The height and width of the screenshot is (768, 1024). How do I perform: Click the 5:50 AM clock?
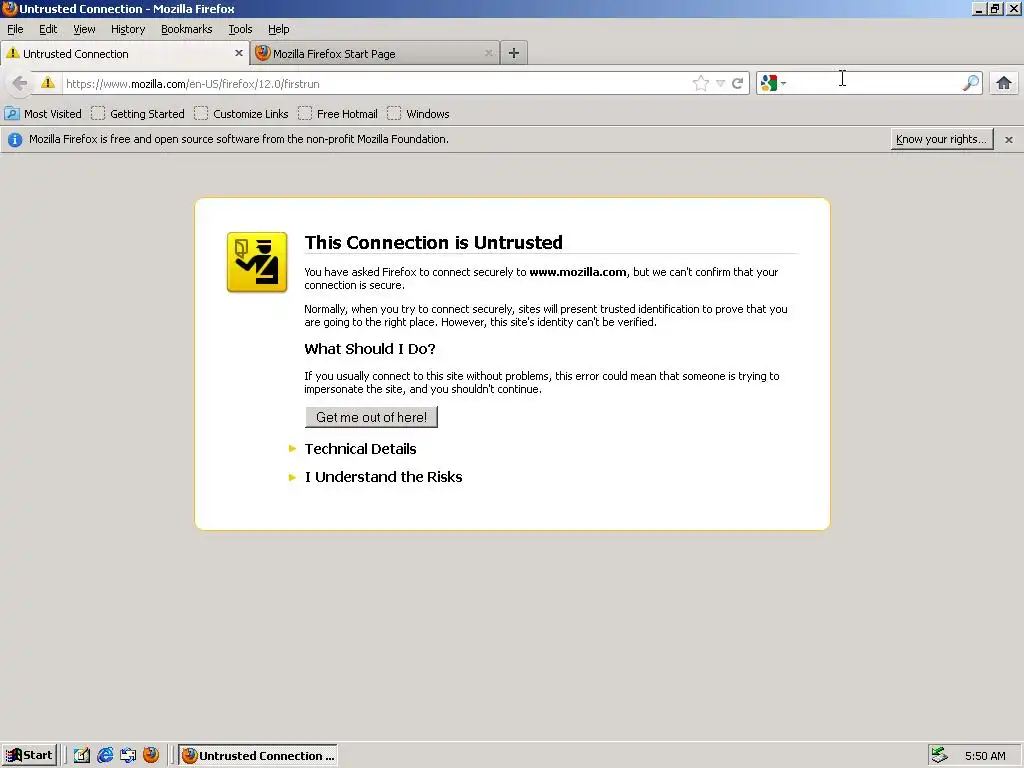[985, 756]
